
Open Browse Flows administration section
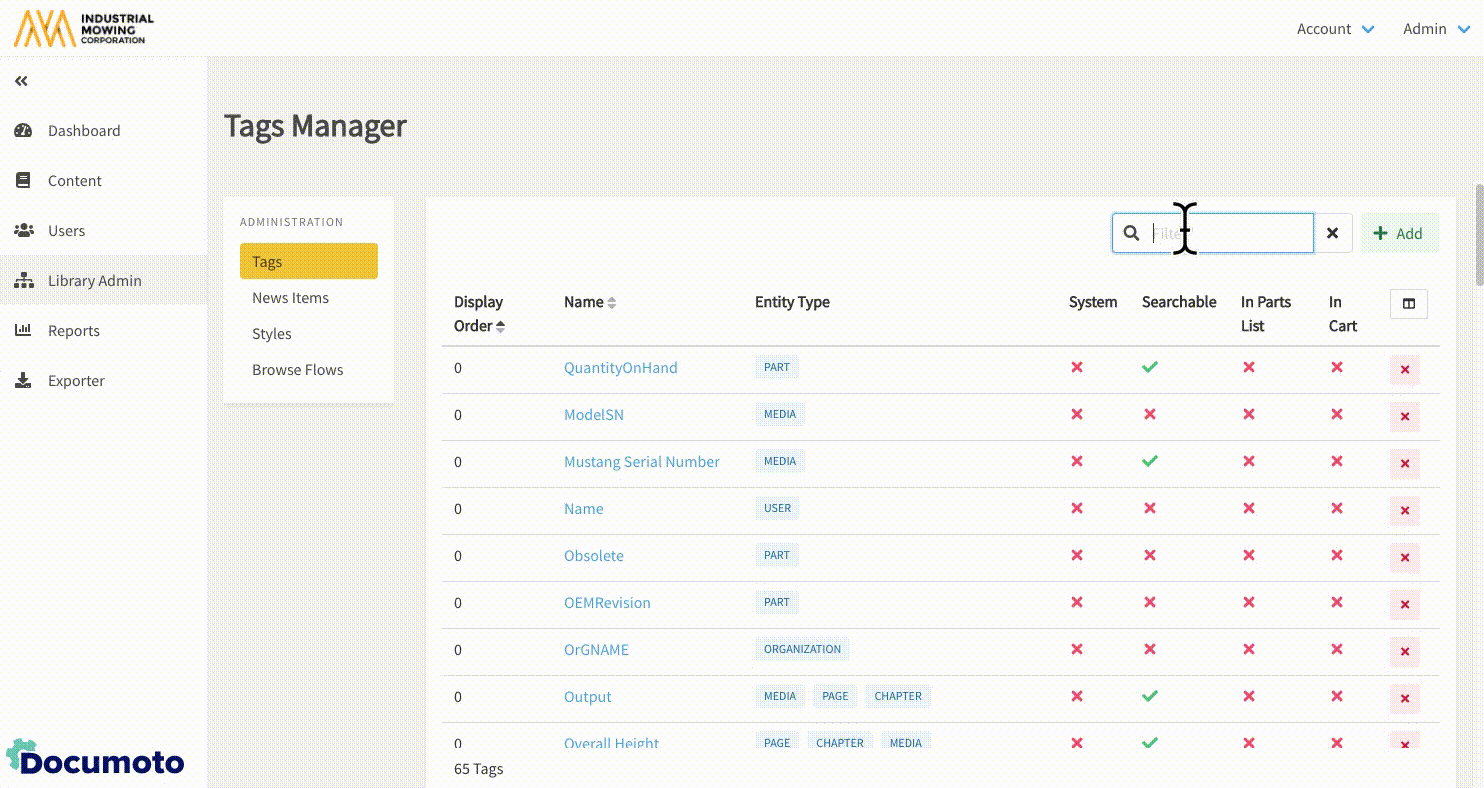[x=297, y=370]
